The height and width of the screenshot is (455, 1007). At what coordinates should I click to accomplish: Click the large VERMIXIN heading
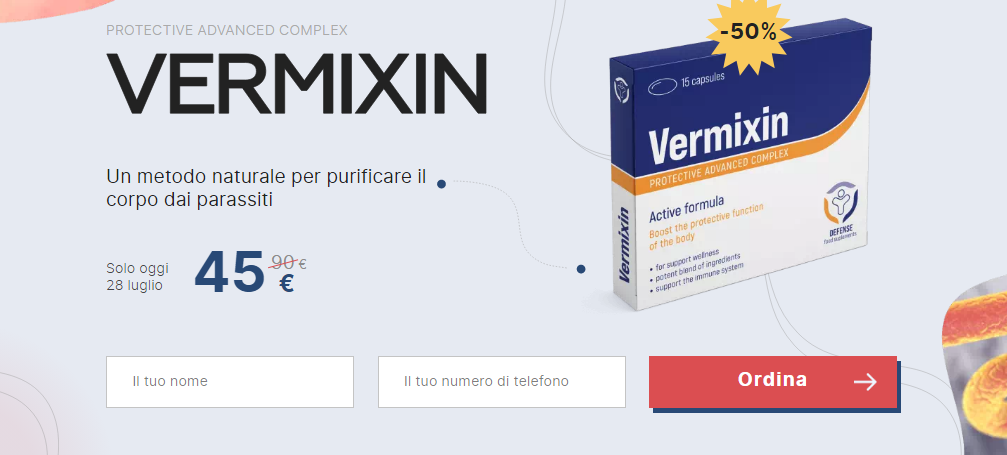click(x=297, y=84)
